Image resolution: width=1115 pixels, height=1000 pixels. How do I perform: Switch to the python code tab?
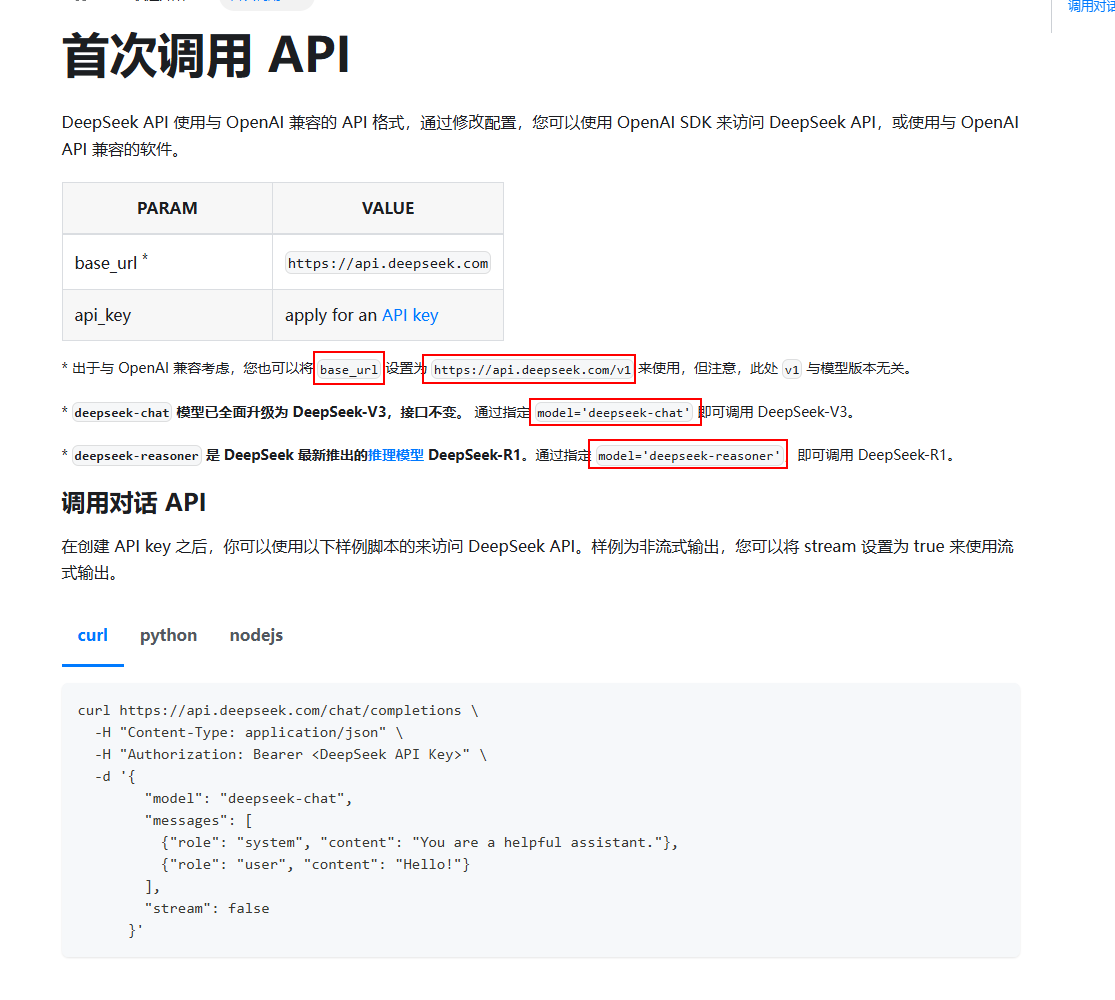click(169, 635)
